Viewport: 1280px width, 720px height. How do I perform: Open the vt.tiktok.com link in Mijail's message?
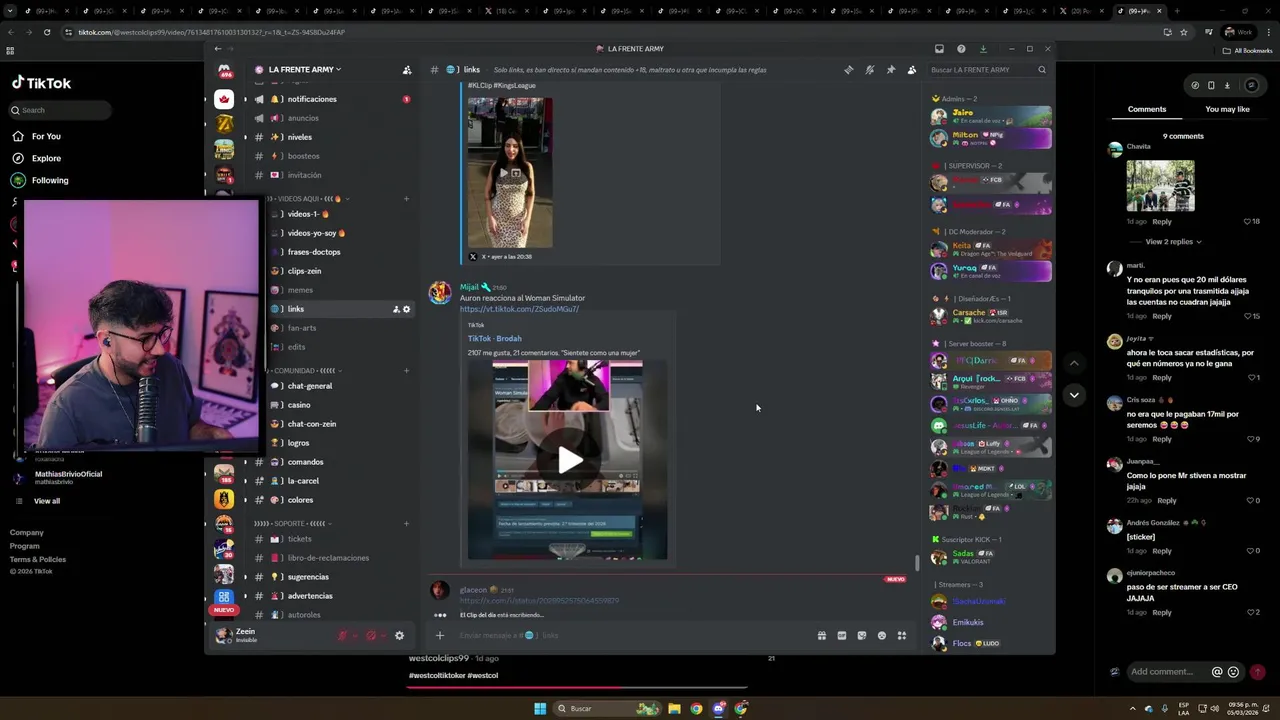point(519,309)
